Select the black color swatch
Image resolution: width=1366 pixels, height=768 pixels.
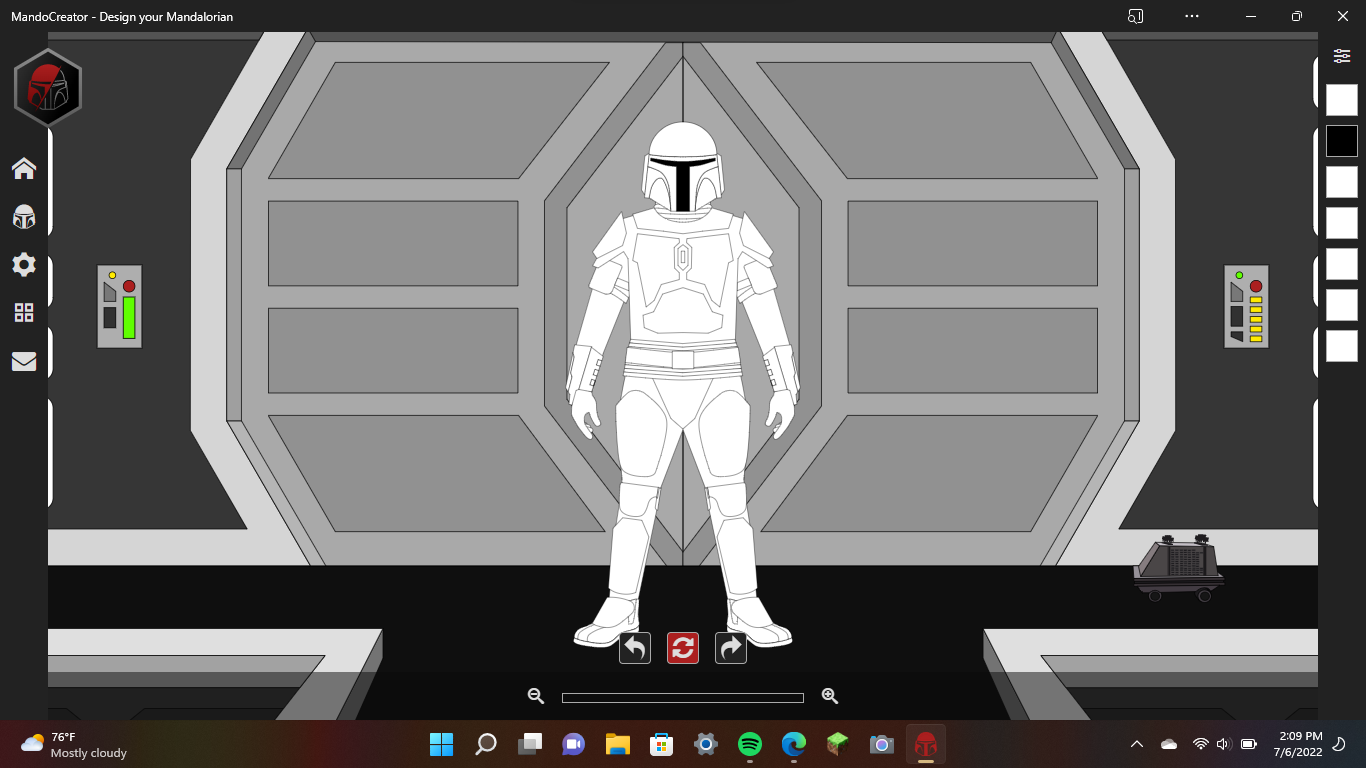pyautogui.click(x=1342, y=141)
